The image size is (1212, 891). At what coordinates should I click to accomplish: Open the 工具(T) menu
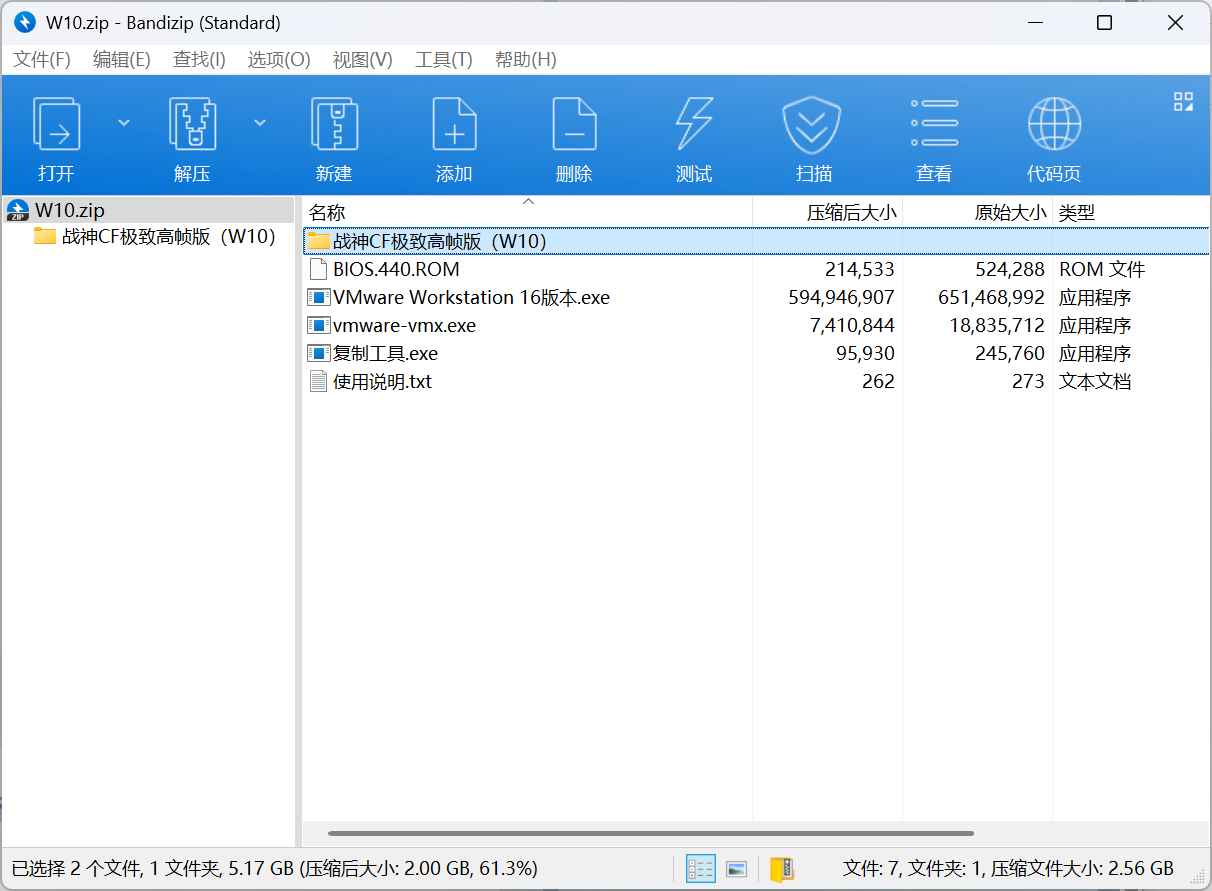[442, 59]
